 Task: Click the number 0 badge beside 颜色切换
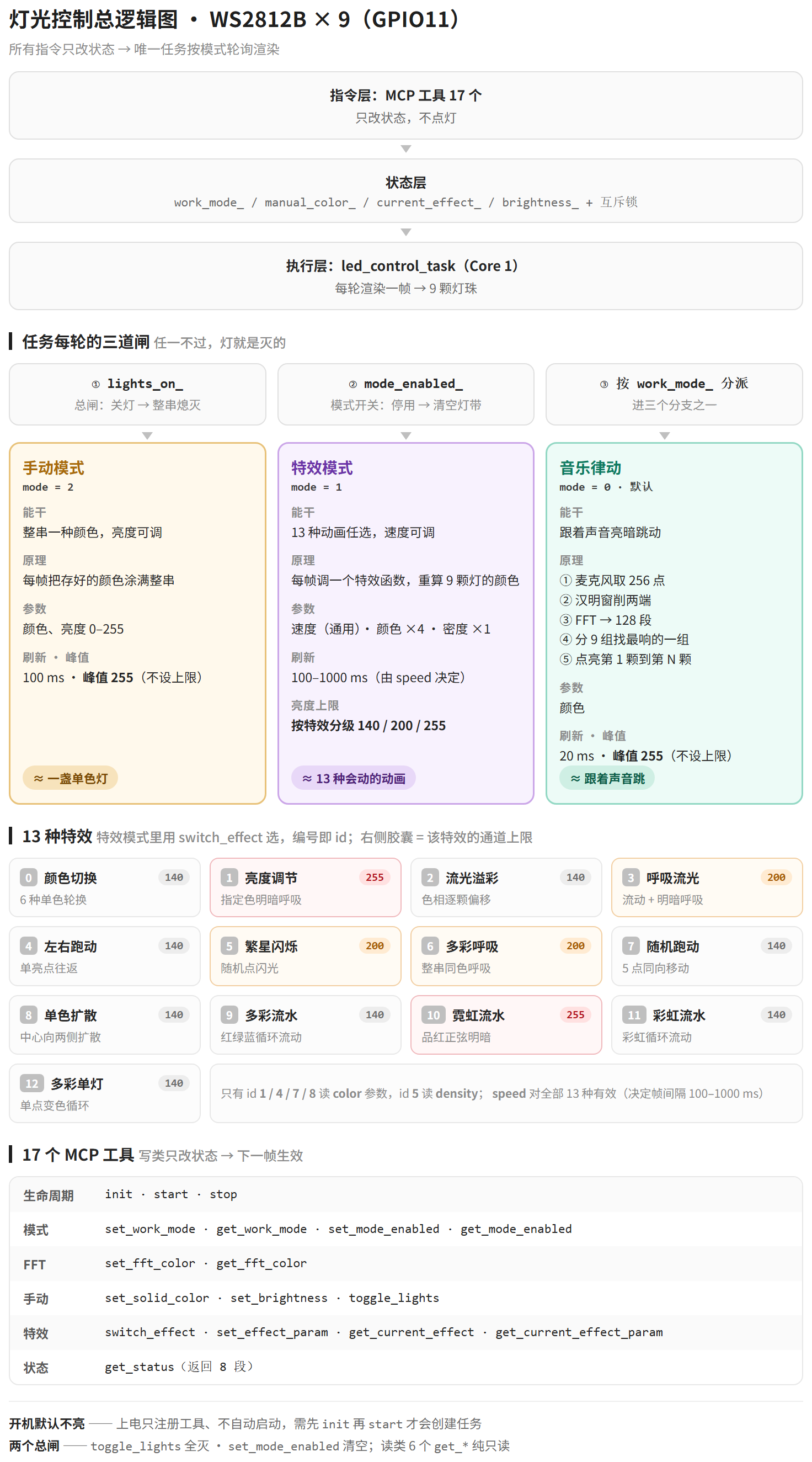point(28,878)
